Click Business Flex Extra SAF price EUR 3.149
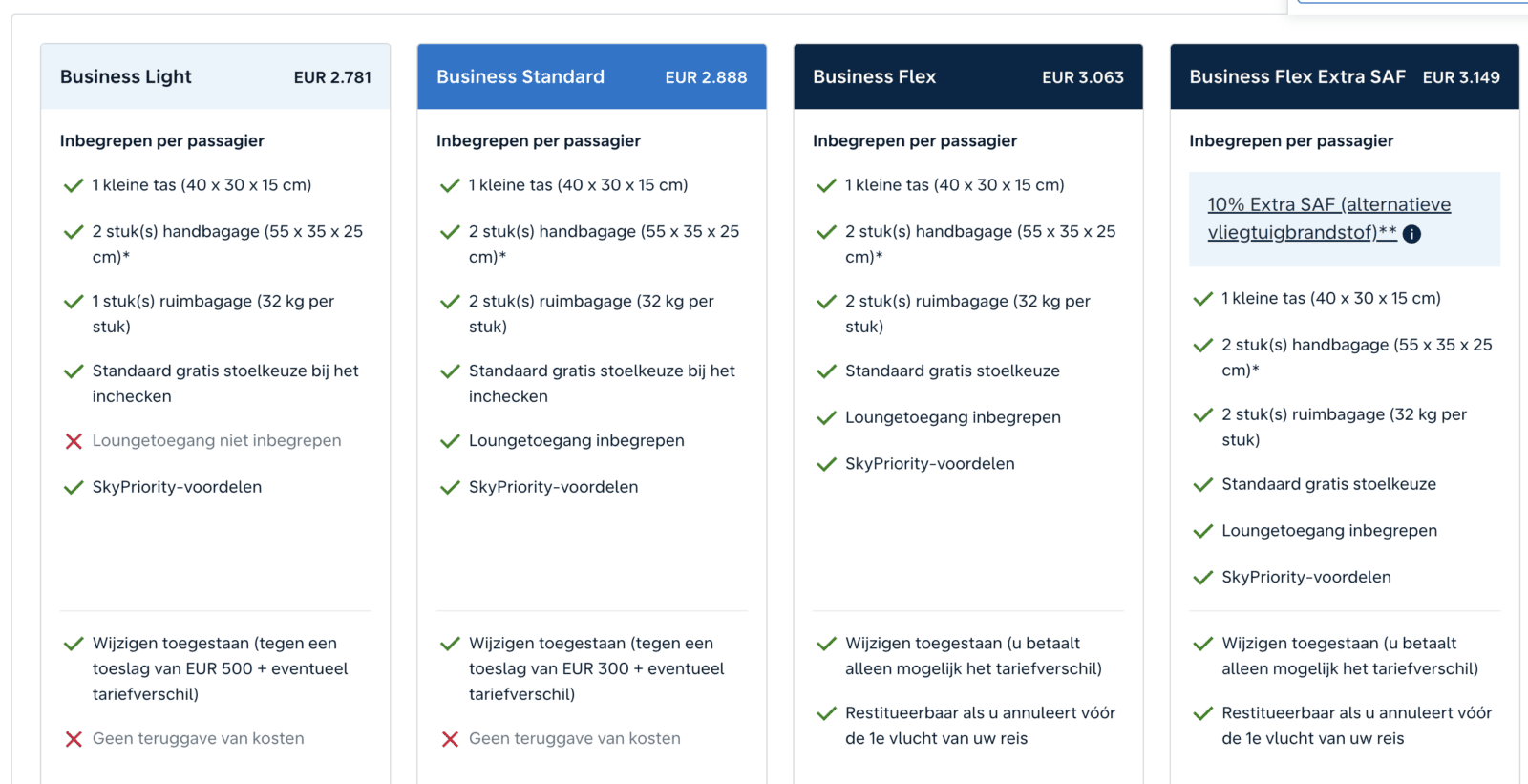This screenshot has height=784, width=1528. click(1461, 77)
